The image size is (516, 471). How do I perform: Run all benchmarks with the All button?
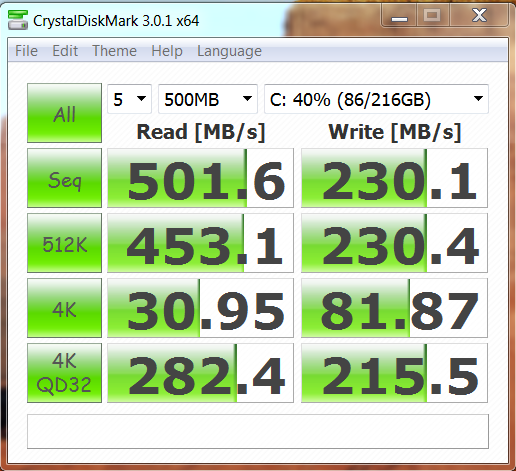[64, 113]
